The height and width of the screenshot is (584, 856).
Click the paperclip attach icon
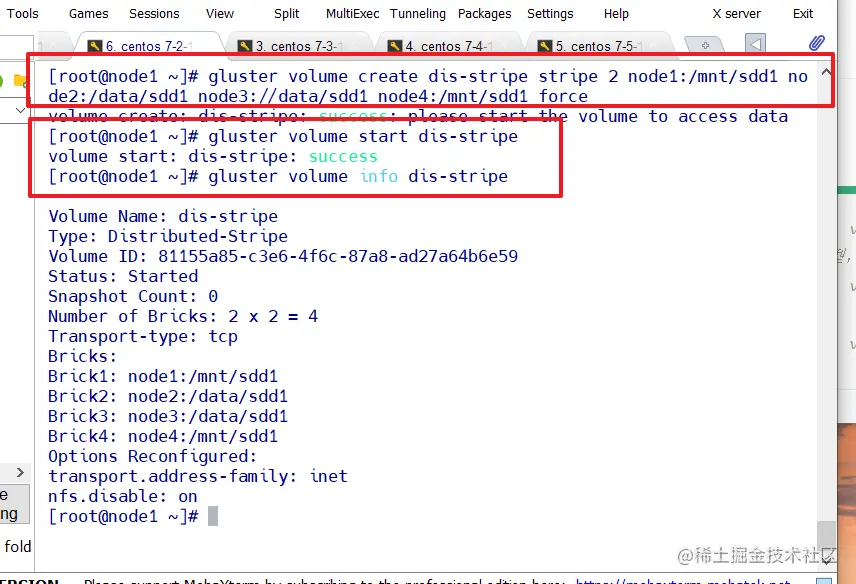coord(817,43)
